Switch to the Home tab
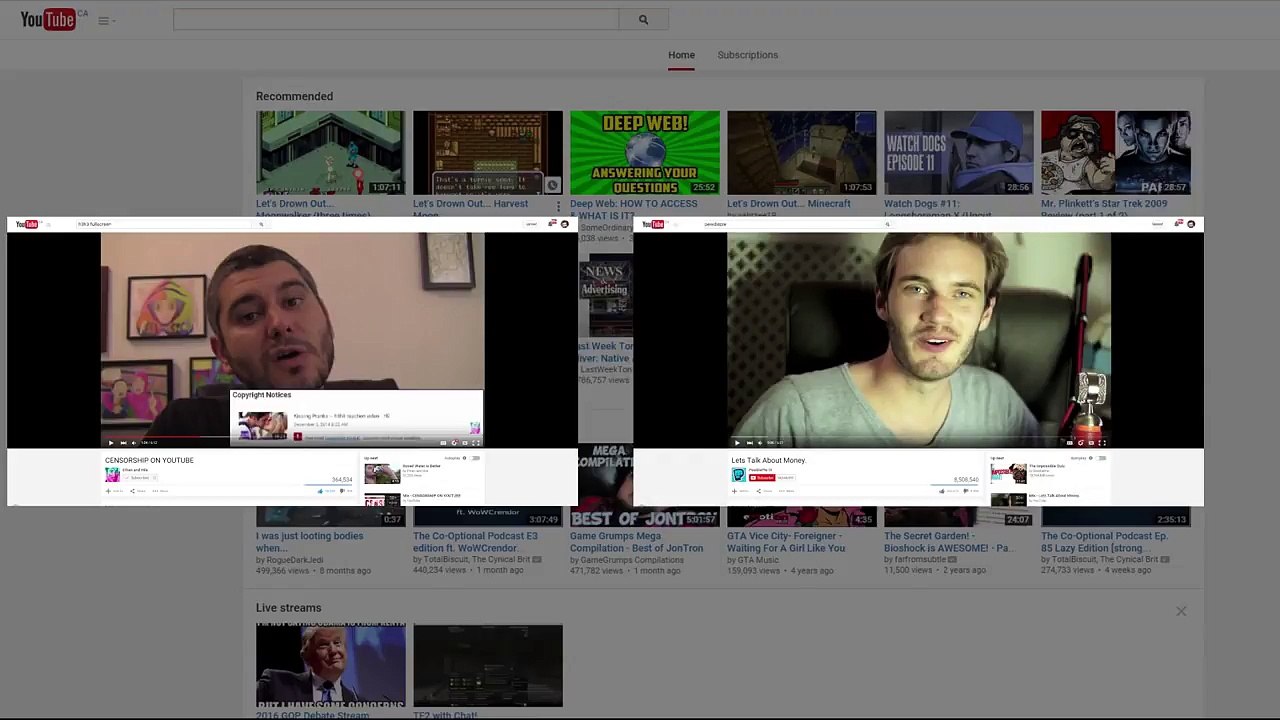This screenshot has height=720, width=1280. 681,55
